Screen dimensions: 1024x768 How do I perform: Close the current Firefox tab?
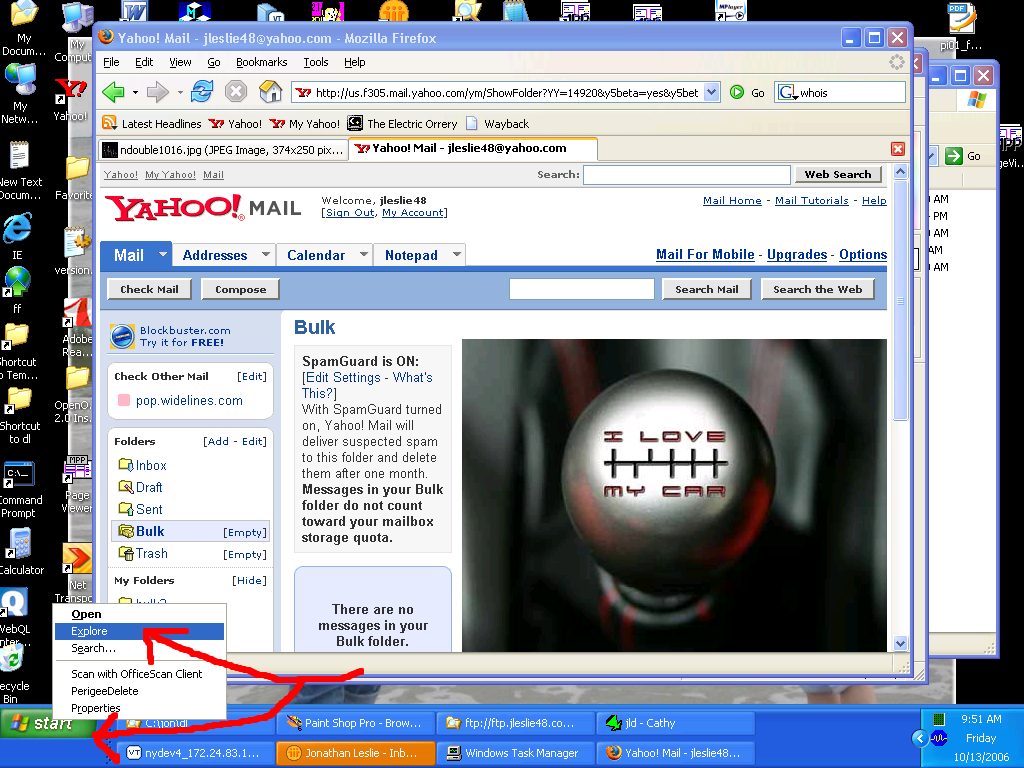click(x=897, y=149)
